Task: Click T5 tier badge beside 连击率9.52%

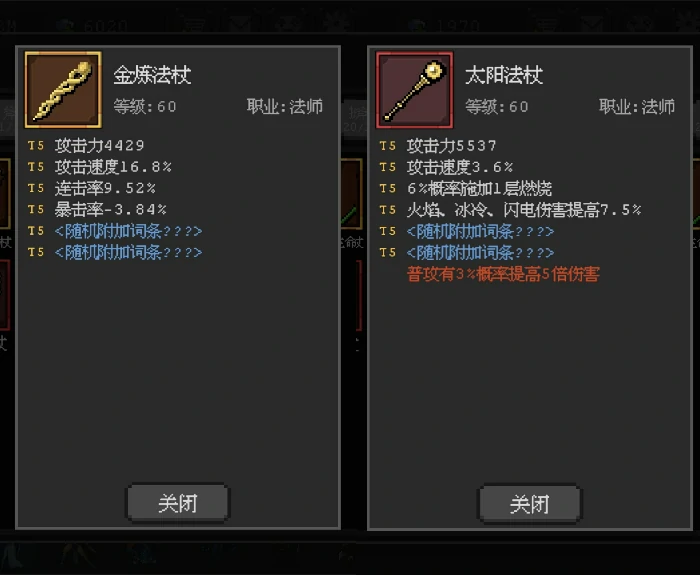Action: (36, 188)
